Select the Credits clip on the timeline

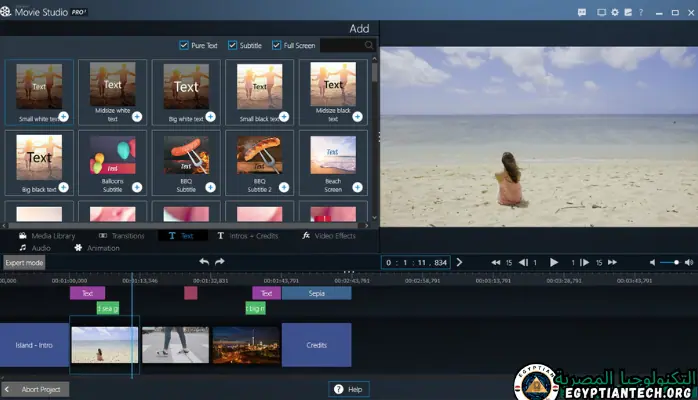point(316,344)
